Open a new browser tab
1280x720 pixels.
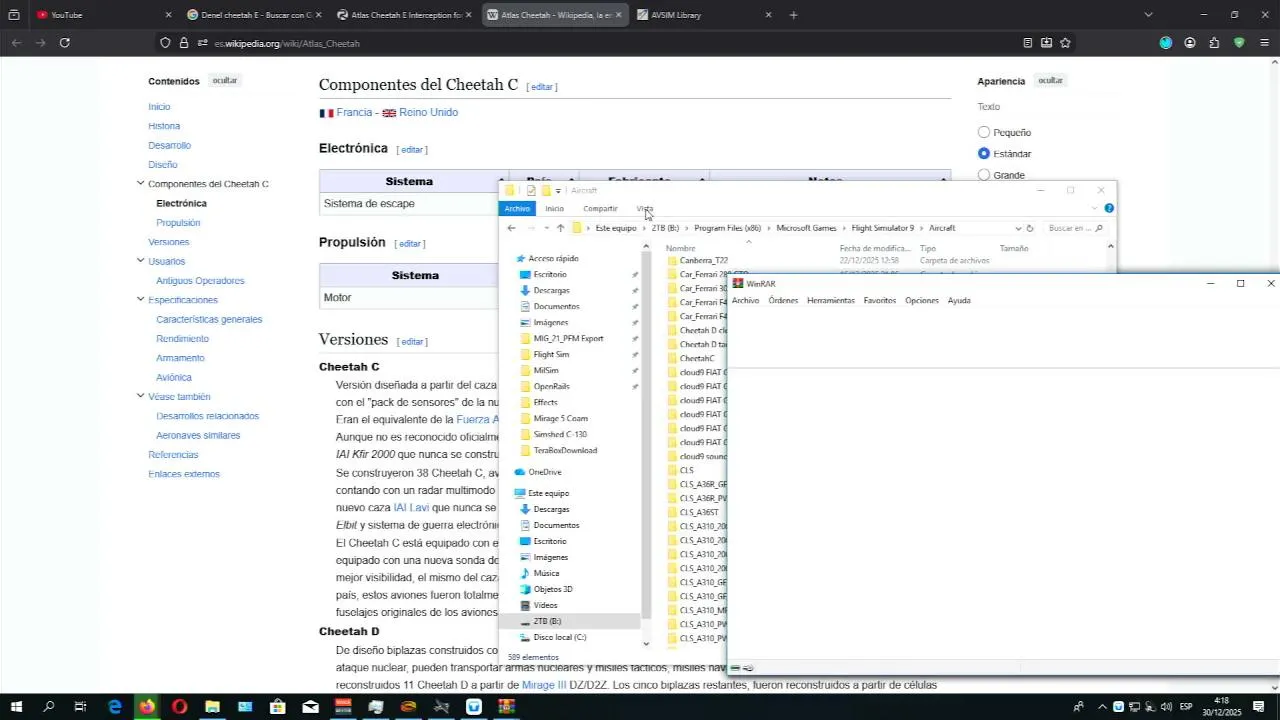coord(793,15)
